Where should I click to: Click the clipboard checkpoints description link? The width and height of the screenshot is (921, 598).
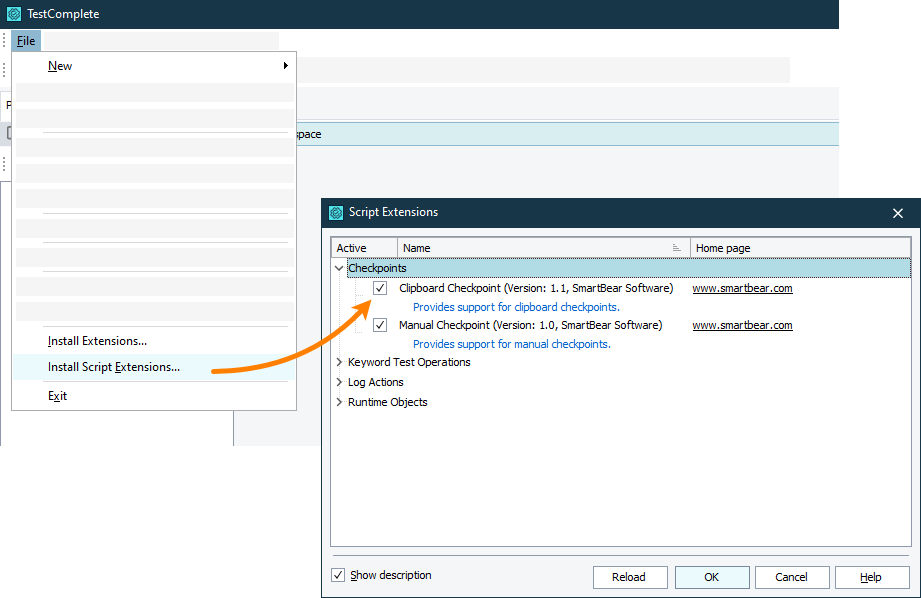(515, 307)
